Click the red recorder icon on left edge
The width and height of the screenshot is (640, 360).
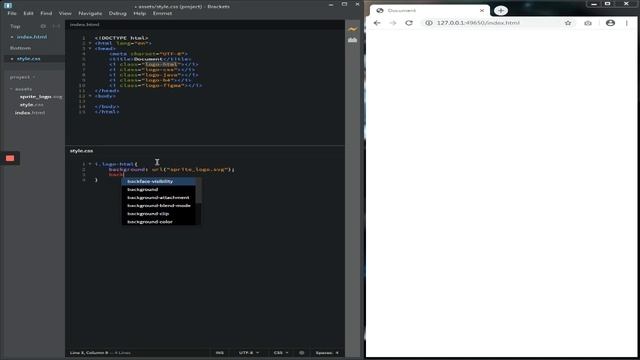(10, 158)
